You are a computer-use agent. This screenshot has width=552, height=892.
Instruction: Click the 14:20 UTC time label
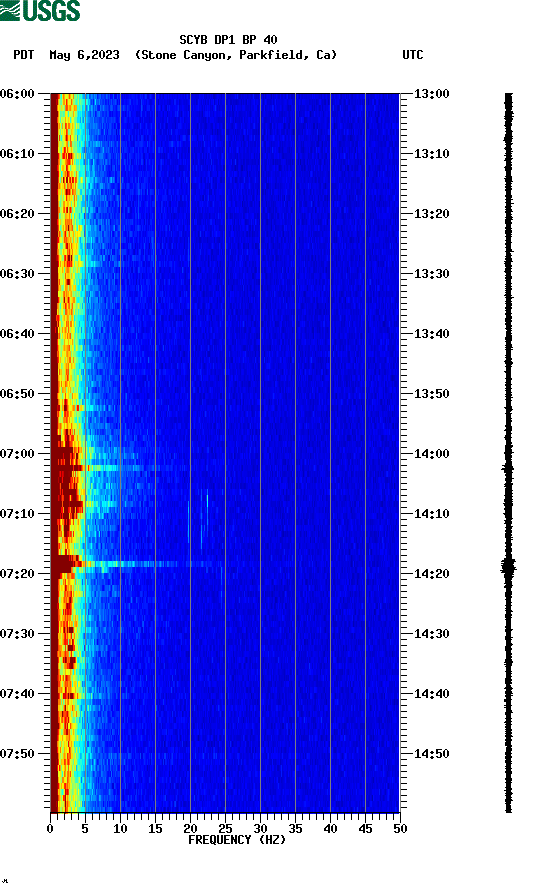pos(431,574)
